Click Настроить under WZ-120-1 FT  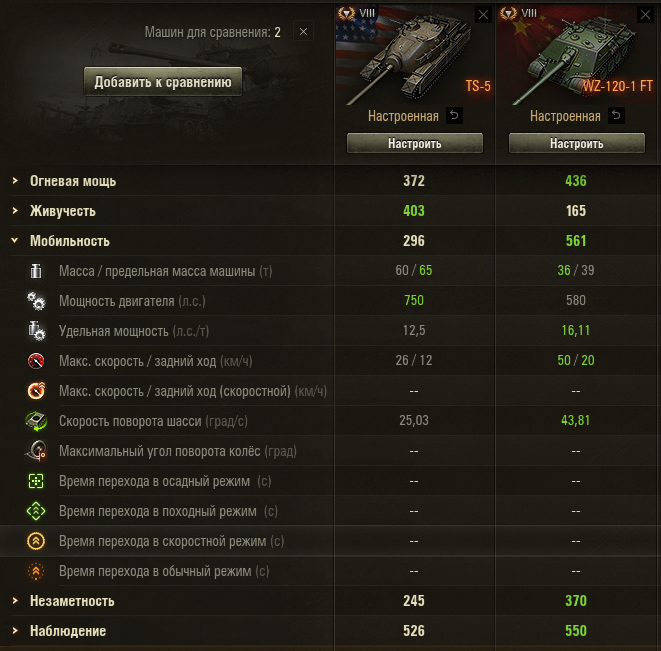pos(577,143)
